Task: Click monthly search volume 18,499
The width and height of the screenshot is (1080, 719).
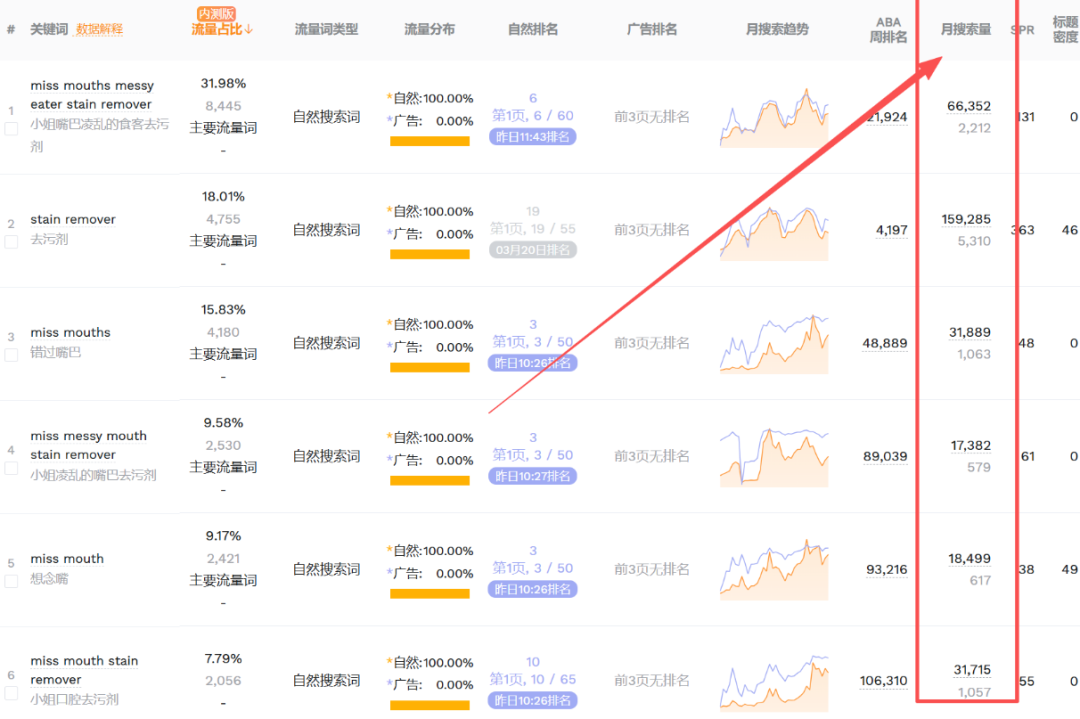Action: coord(969,559)
